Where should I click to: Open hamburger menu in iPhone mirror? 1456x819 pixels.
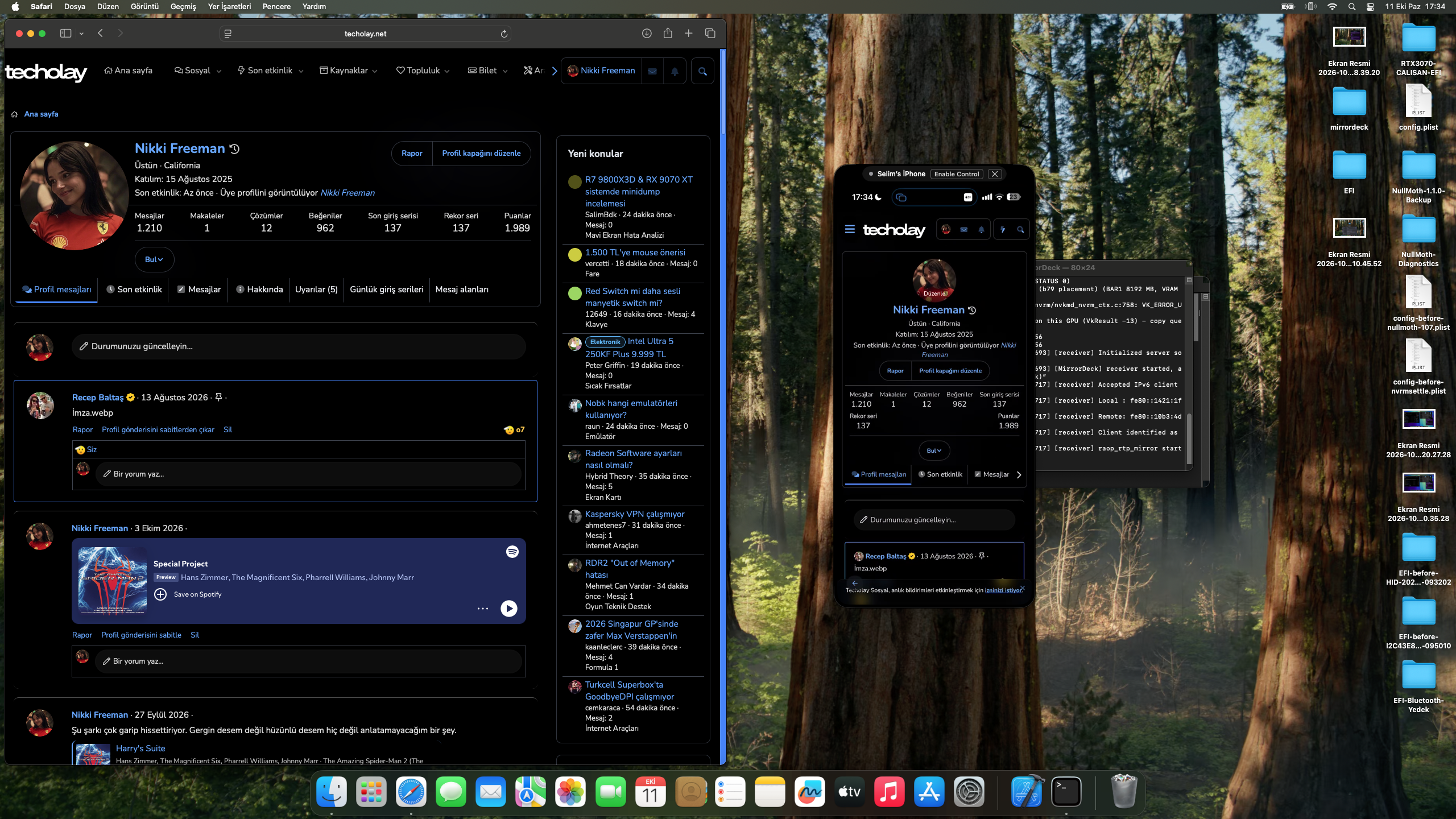click(850, 229)
